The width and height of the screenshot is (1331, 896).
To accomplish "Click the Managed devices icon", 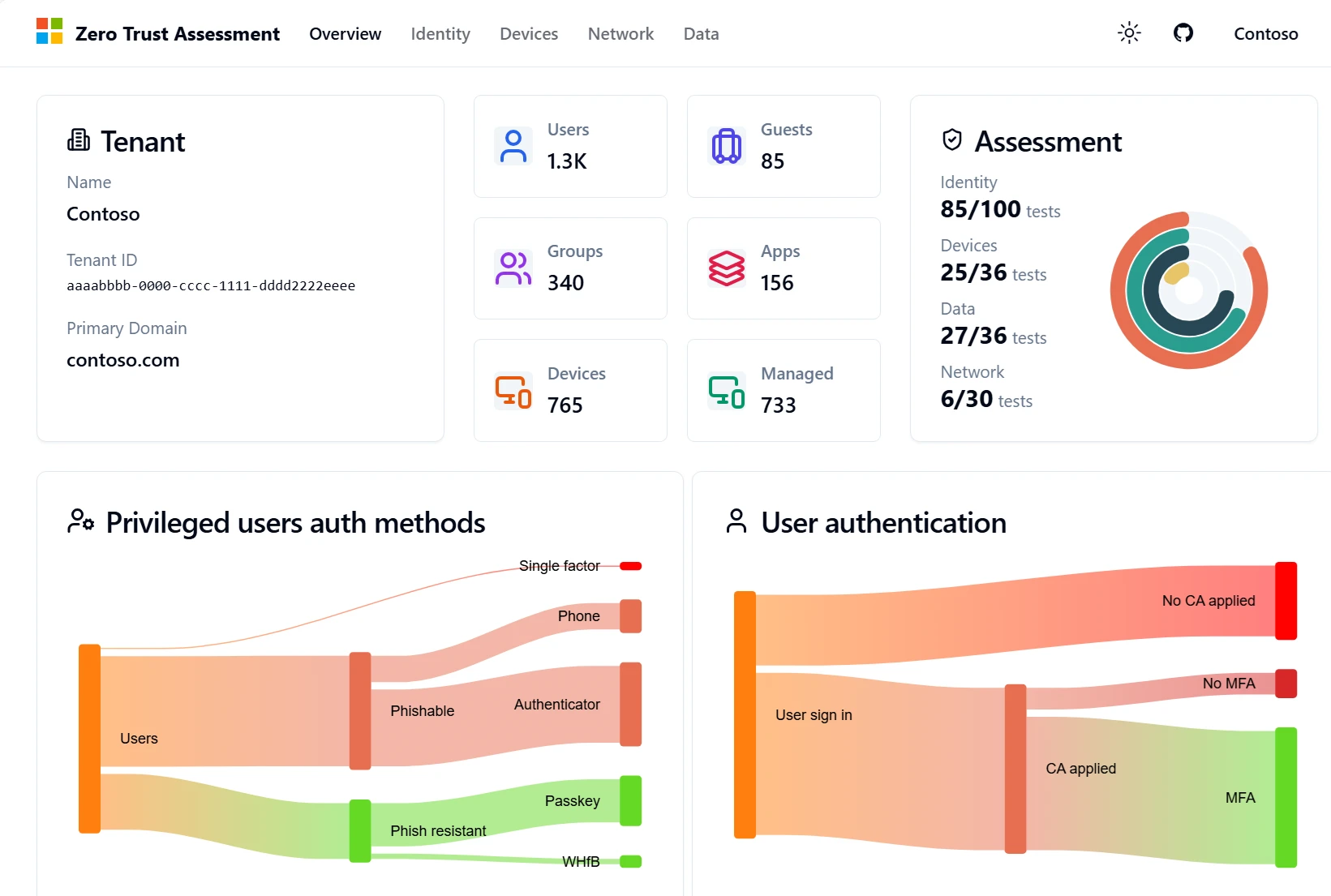I will [x=726, y=390].
